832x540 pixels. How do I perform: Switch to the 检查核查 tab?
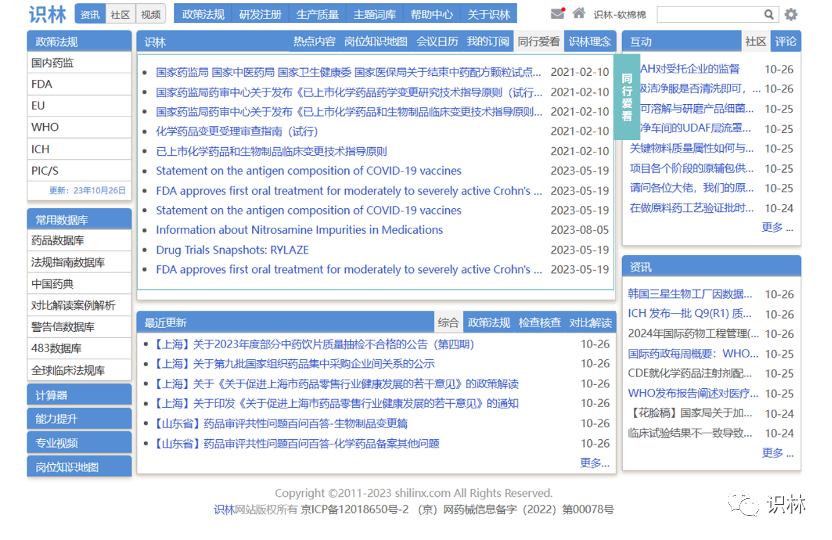click(x=540, y=322)
